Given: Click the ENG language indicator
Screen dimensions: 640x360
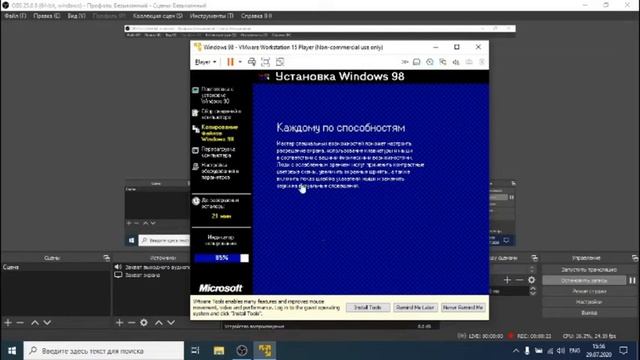Looking at the screenshot, I should click(575, 351).
